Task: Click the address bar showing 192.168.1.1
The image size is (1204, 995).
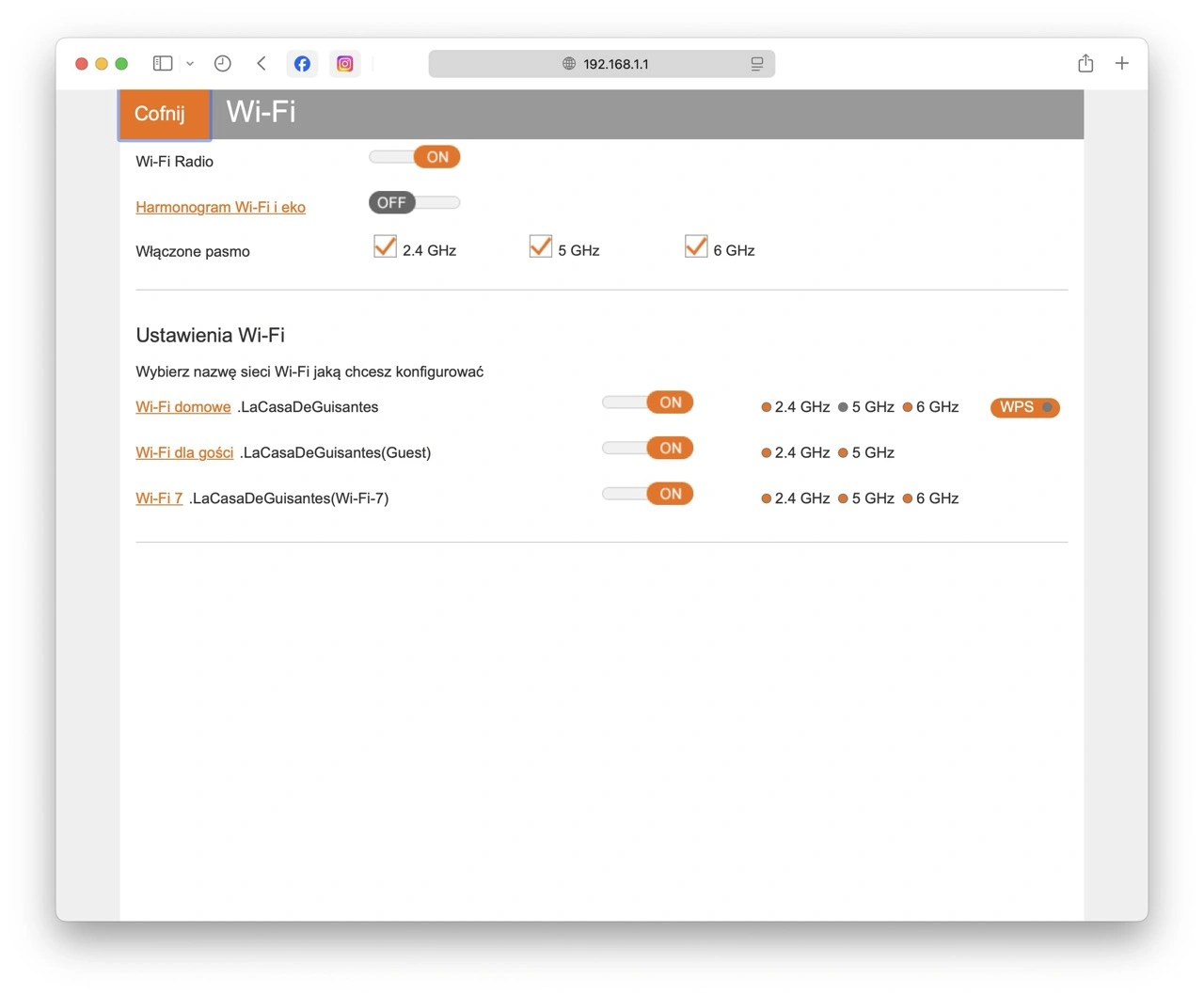Action: (x=602, y=63)
